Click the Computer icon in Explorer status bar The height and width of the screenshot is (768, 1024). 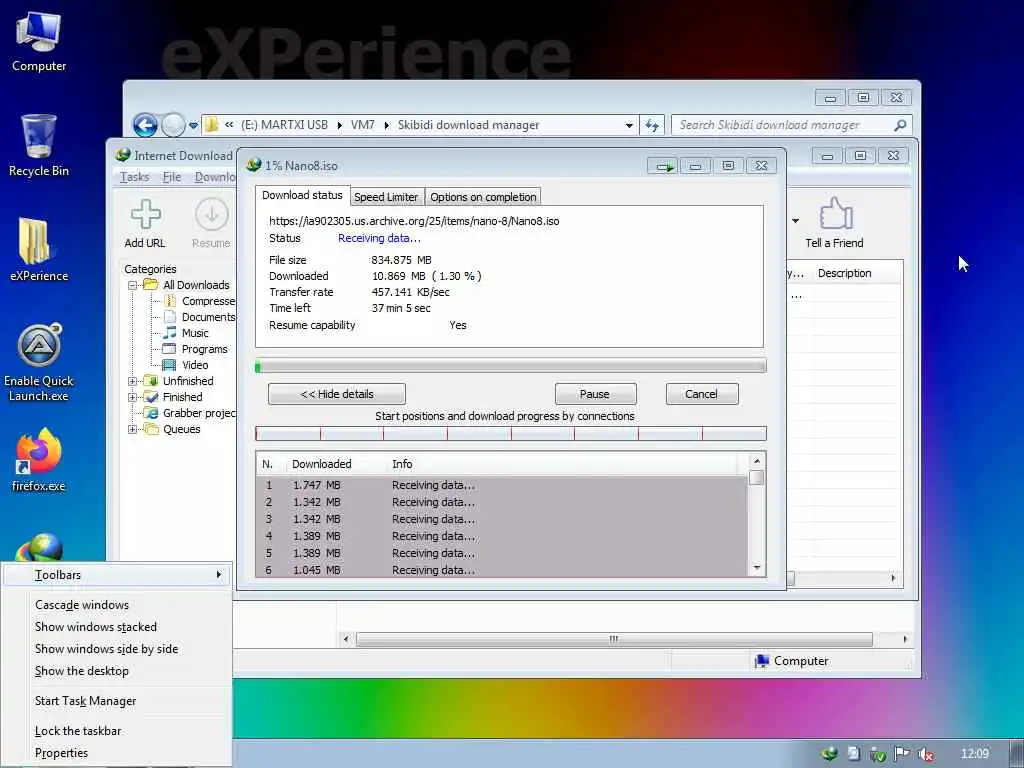[761, 661]
